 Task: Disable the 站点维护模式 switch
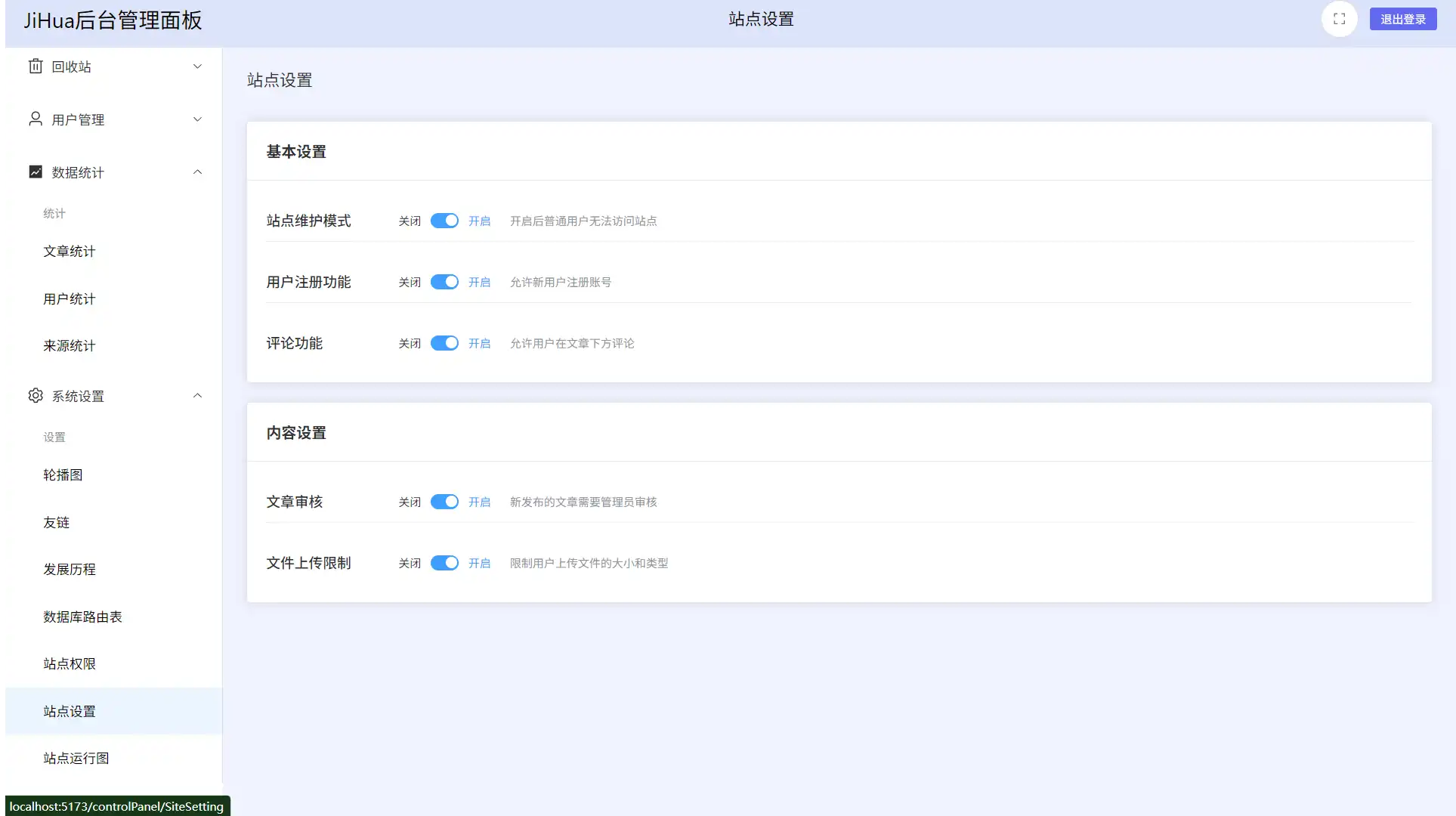point(444,221)
